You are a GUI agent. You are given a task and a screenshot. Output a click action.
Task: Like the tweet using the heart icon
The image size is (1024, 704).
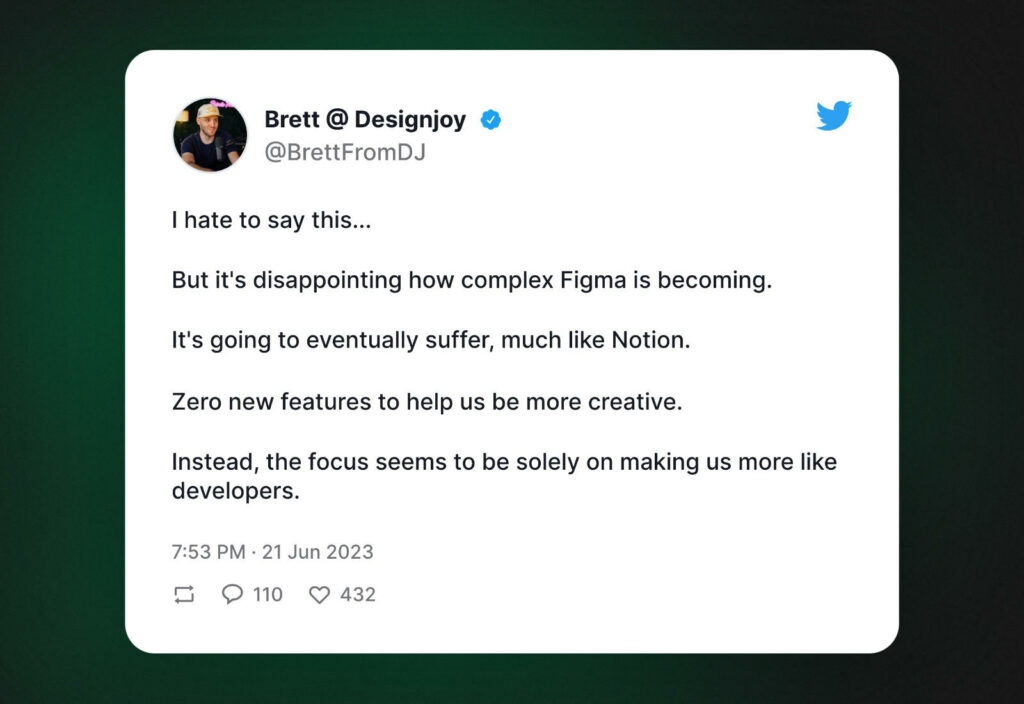tap(319, 594)
